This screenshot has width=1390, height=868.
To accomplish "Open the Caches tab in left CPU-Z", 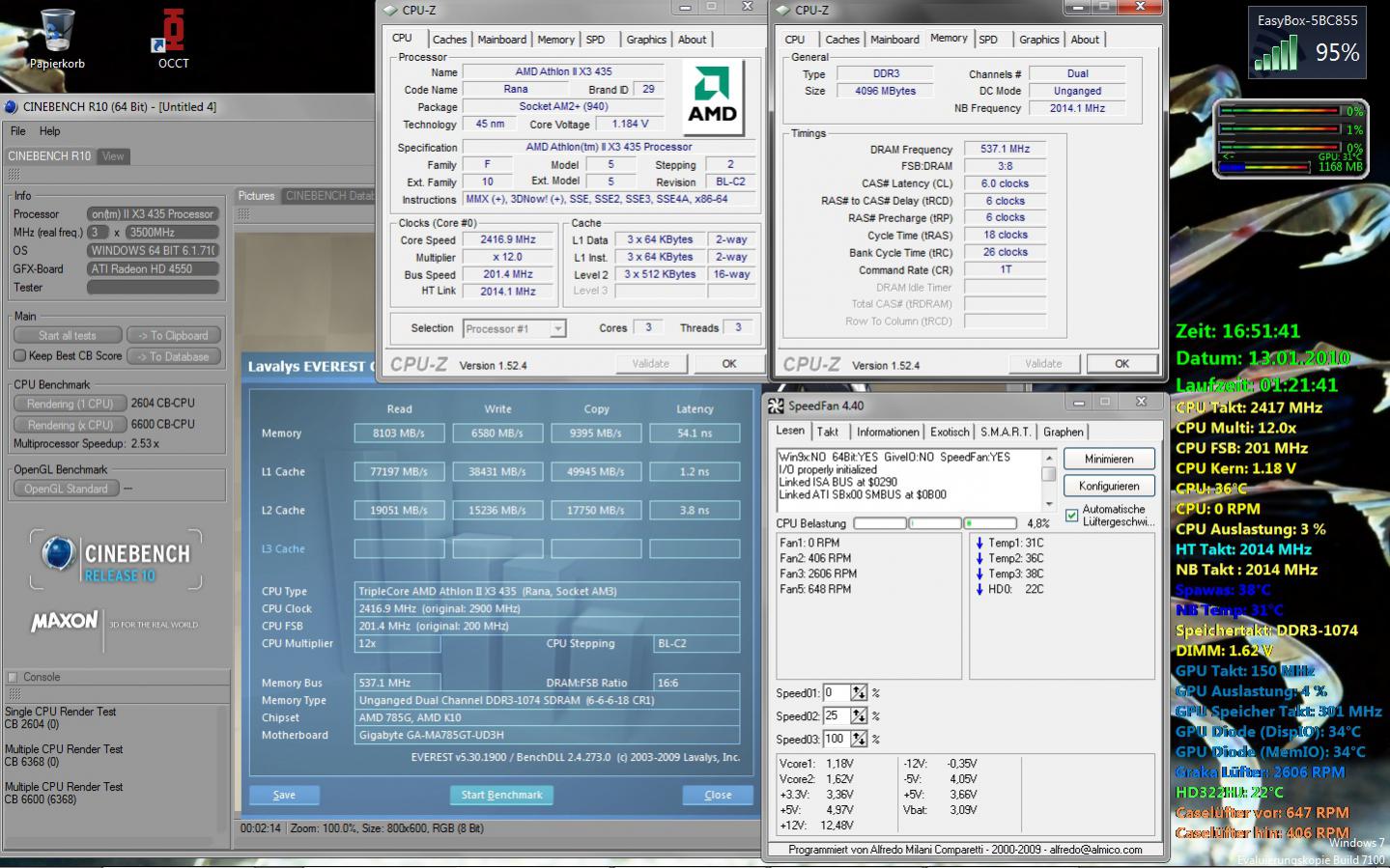I will 449,40.
